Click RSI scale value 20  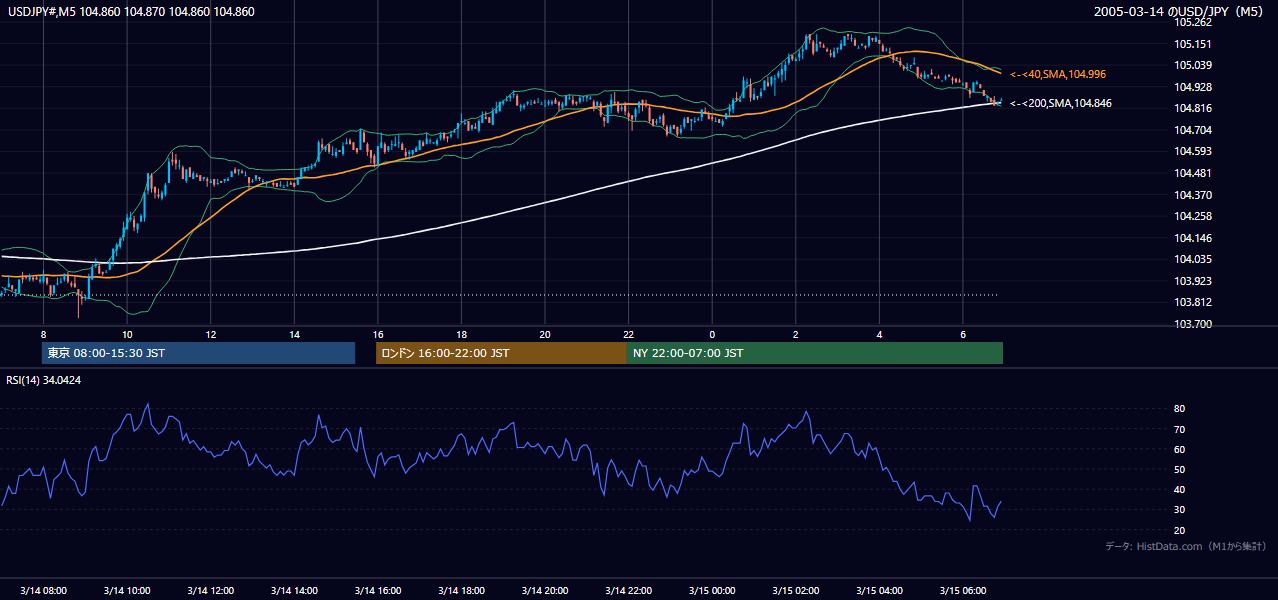[1180, 530]
